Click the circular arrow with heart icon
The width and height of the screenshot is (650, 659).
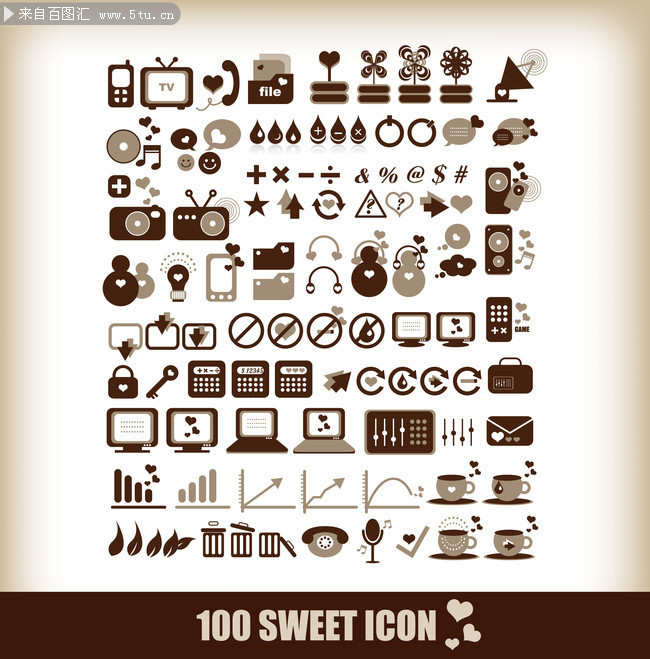point(371,381)
